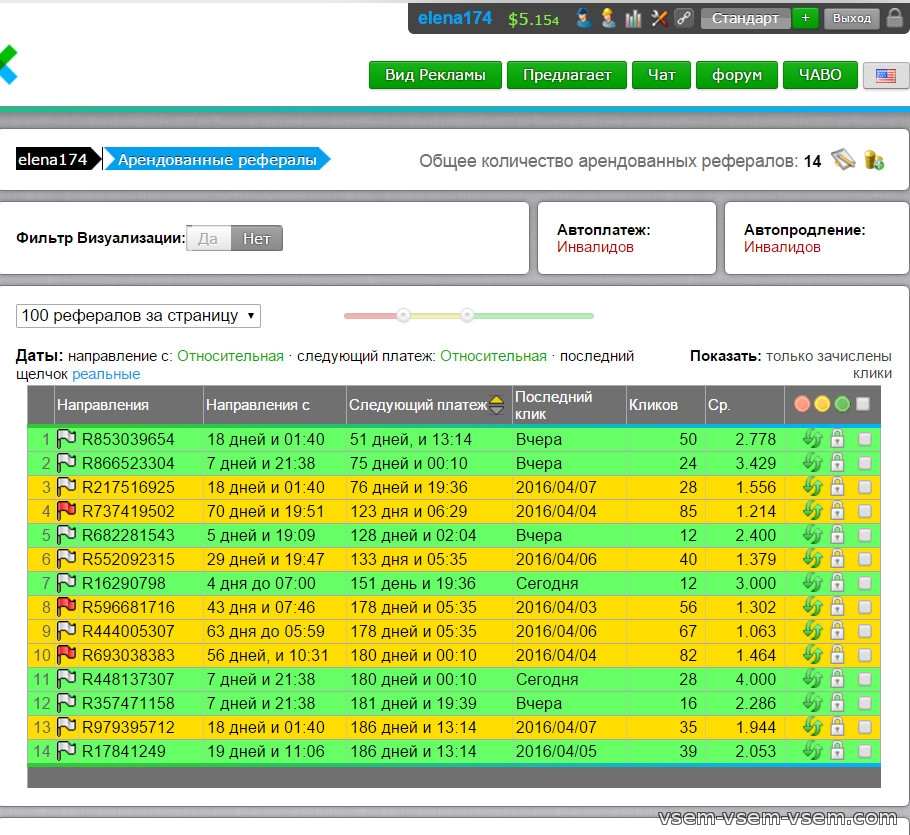The image size is (910, 835).
Task: Click the link chain icon in top bar
Action: coord(684,19)
